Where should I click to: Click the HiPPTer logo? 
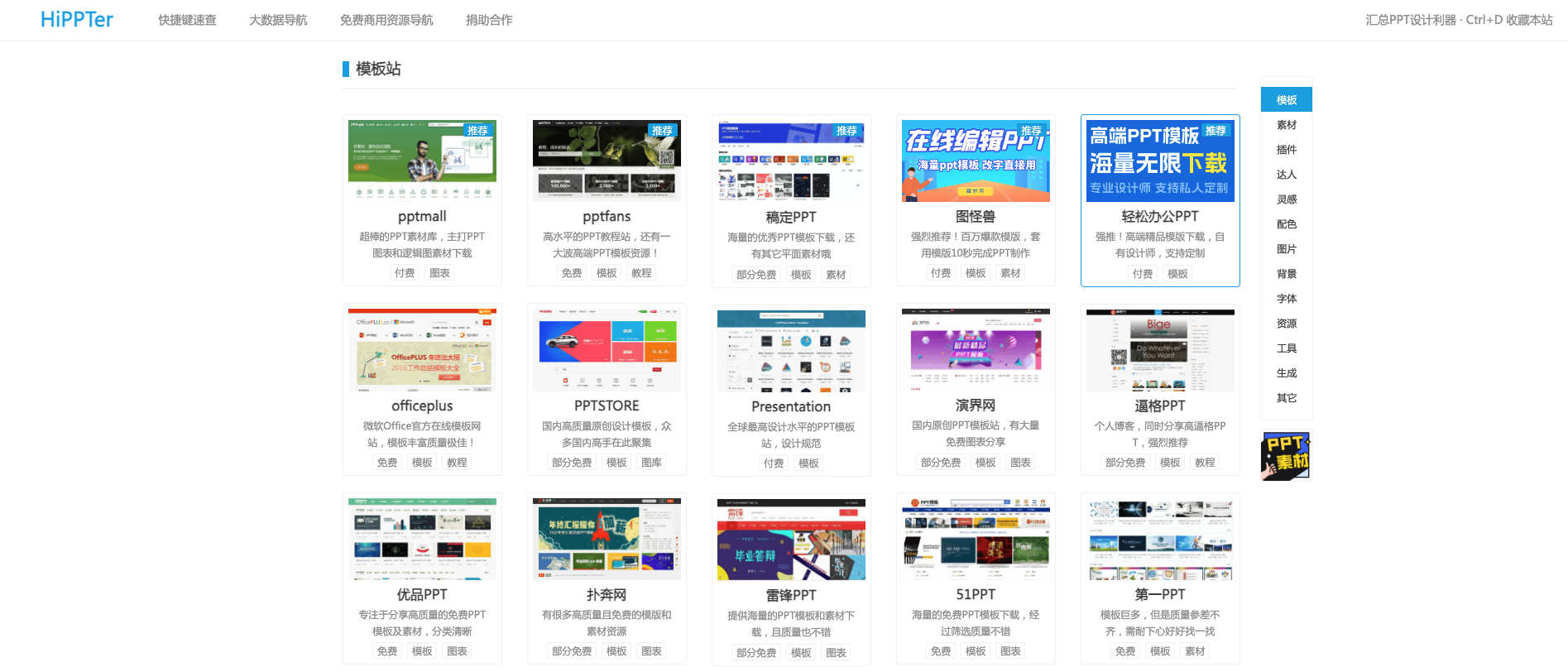(77, 20)
